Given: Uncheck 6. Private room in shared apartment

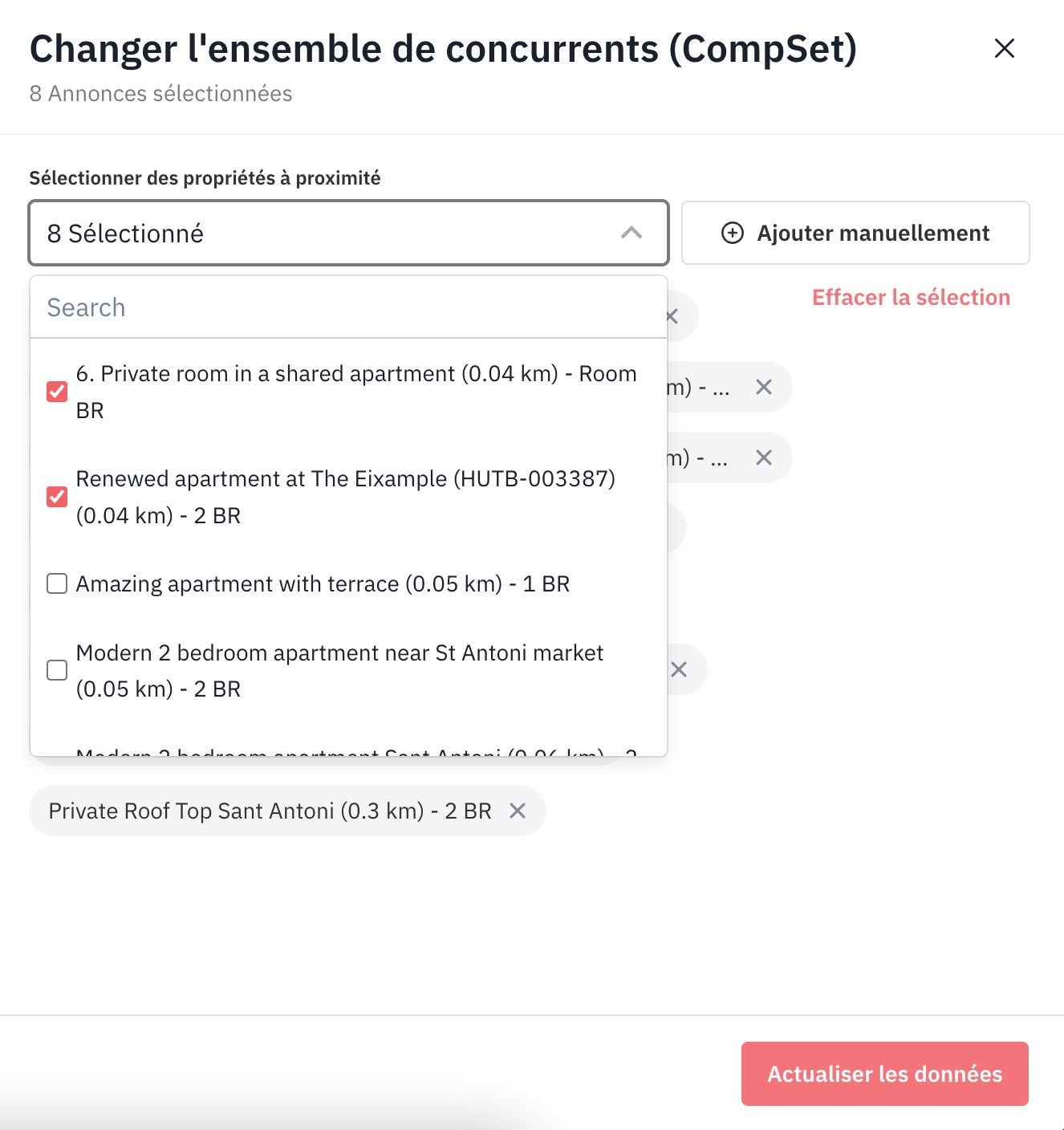Looking at the screenshot, I should point(57,392).
